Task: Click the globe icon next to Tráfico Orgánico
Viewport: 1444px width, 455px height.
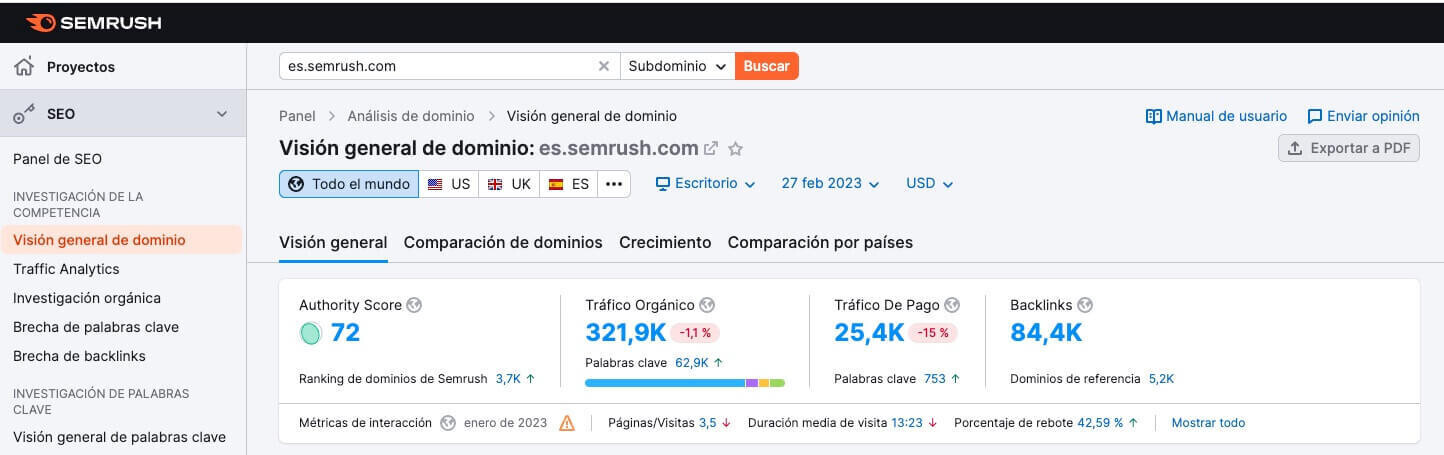Action: pyautogui.click(x=707, y=305)
